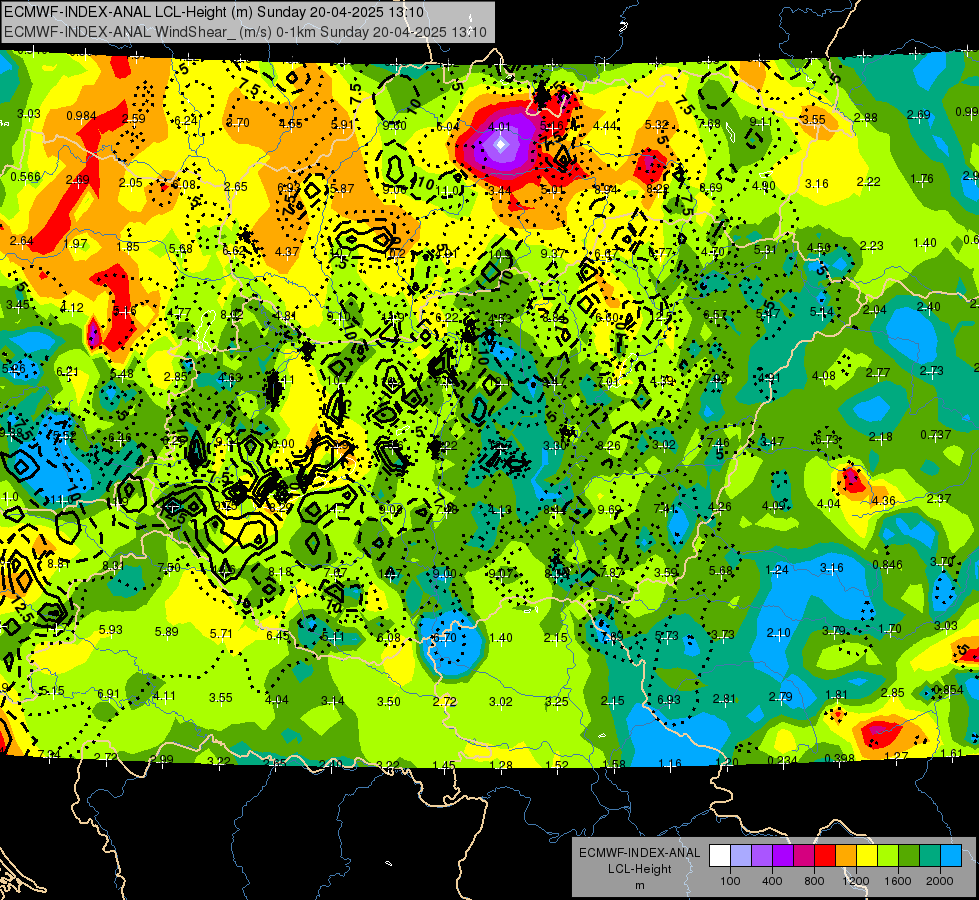
Task: Select the yellow legend color swatch
Action: (x=867, y=856)
